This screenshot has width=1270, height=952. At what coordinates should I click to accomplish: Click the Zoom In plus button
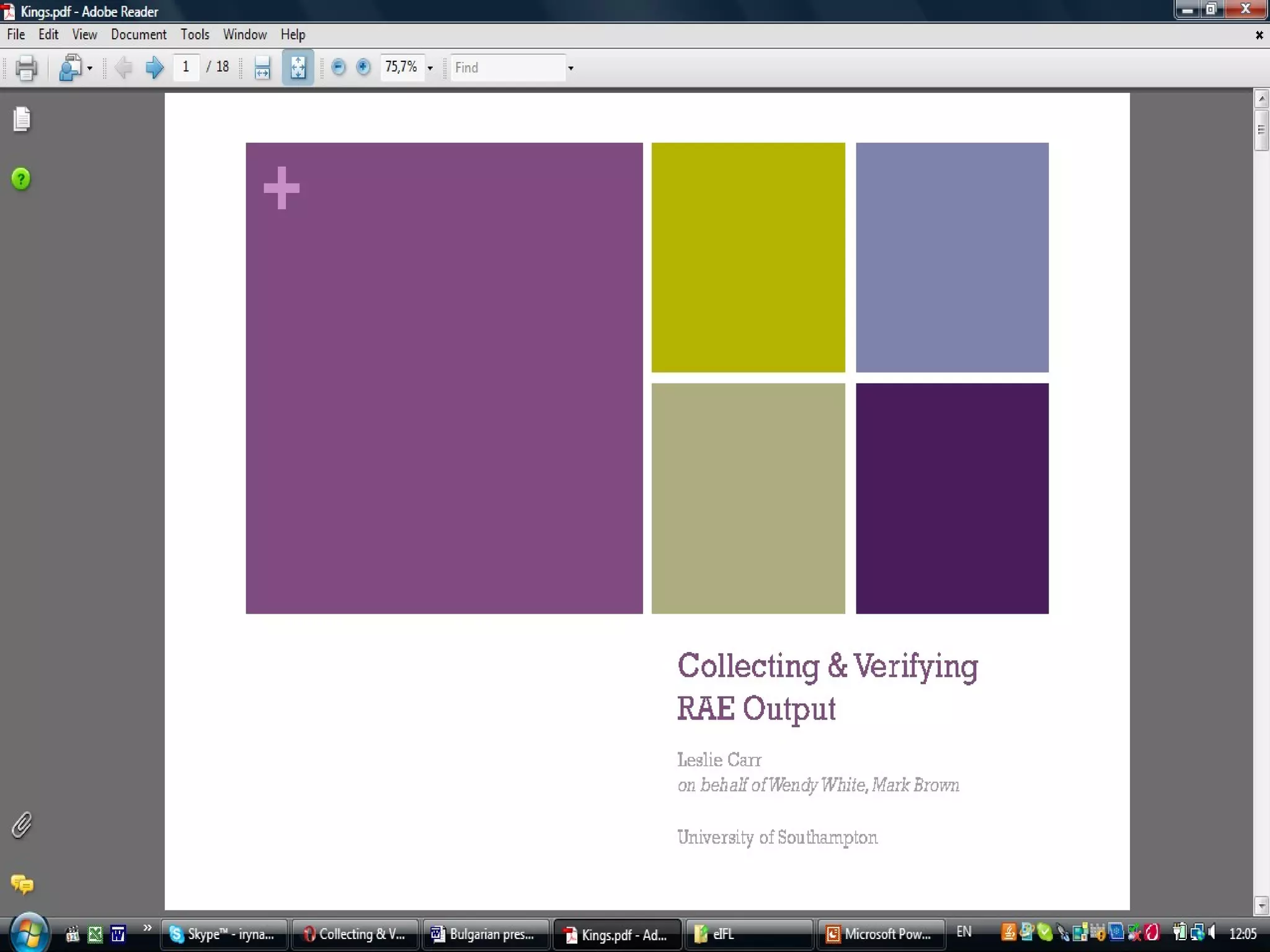363,67
